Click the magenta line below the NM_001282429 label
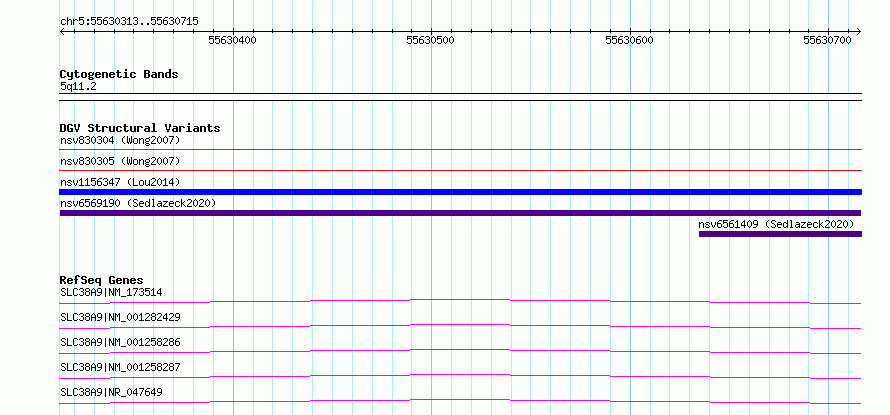Viewport: 890px width, 415px height. pos(461,326)
